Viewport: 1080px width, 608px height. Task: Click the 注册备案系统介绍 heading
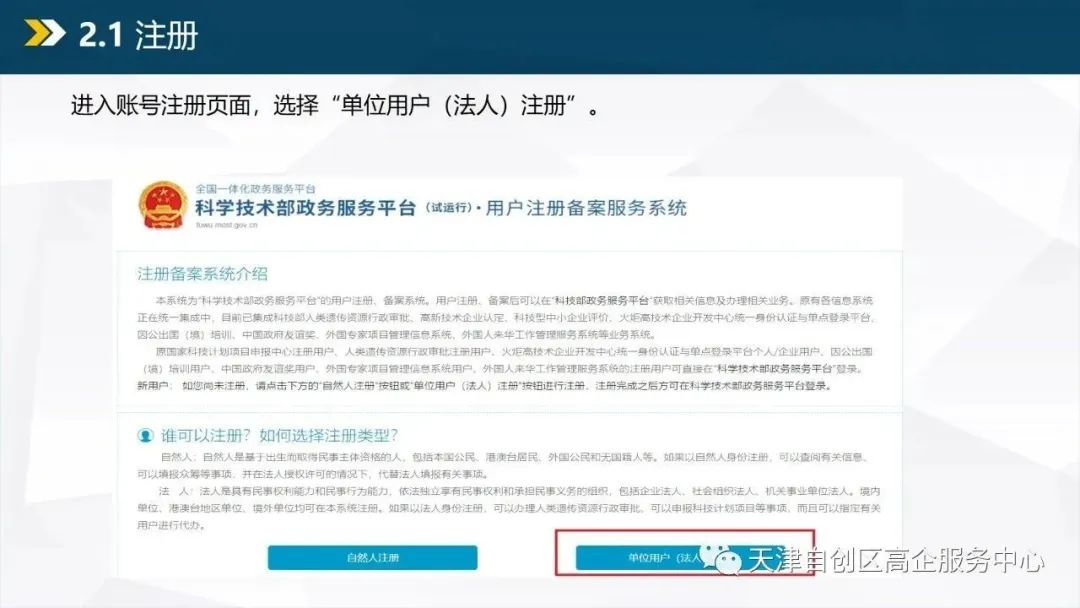pos(202,274)
